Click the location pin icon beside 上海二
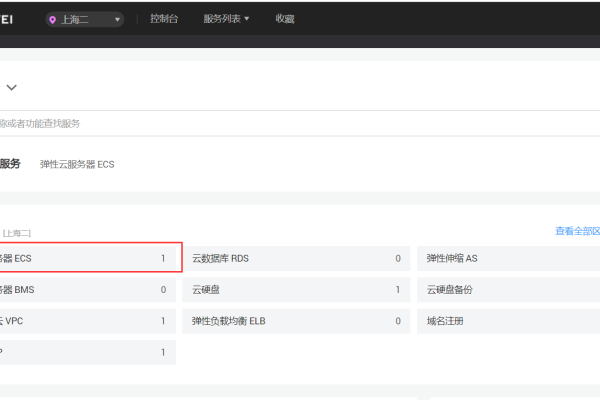The image size is (600, 400). 53,19
